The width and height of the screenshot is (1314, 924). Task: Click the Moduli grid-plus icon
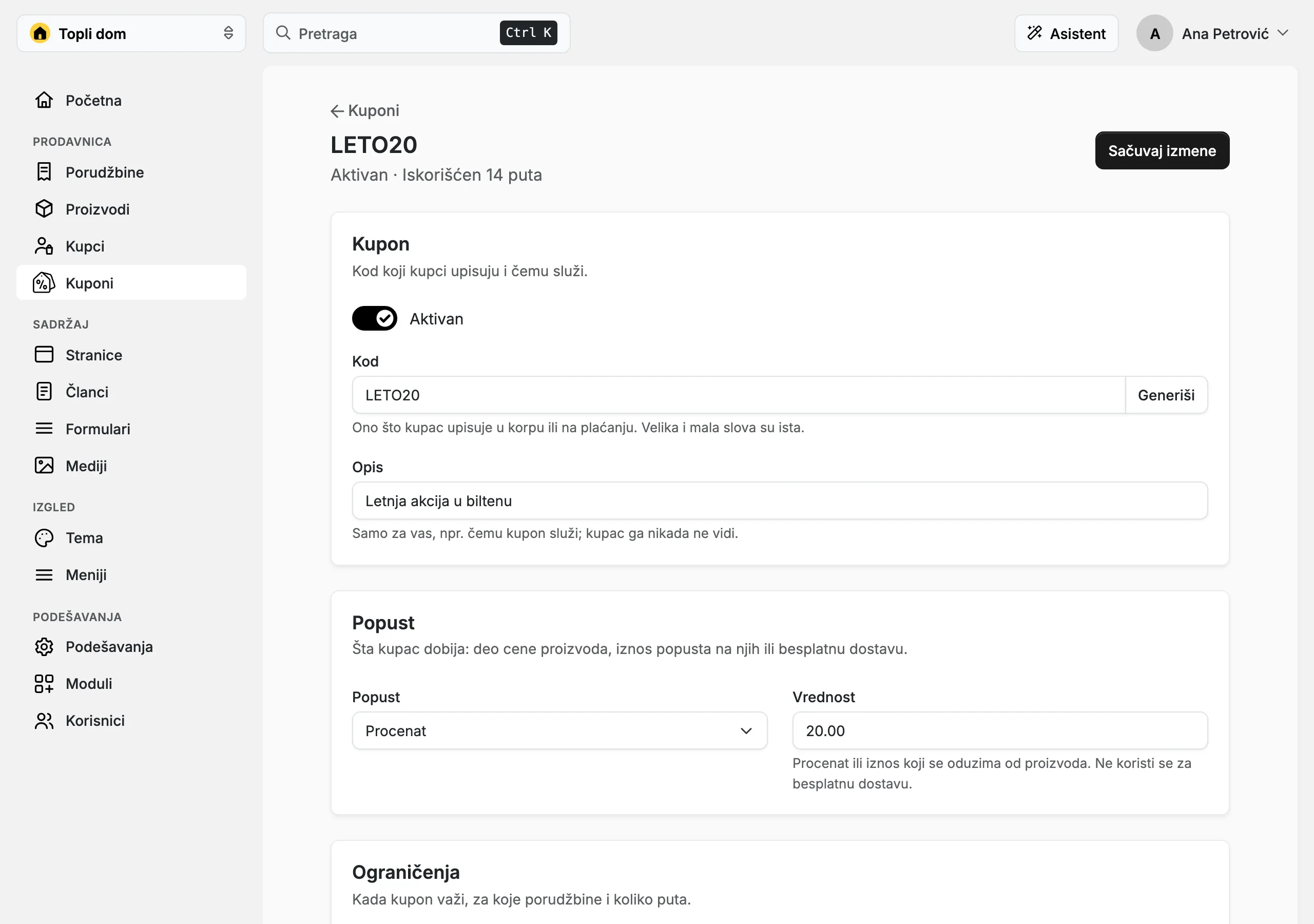(44, 684)
